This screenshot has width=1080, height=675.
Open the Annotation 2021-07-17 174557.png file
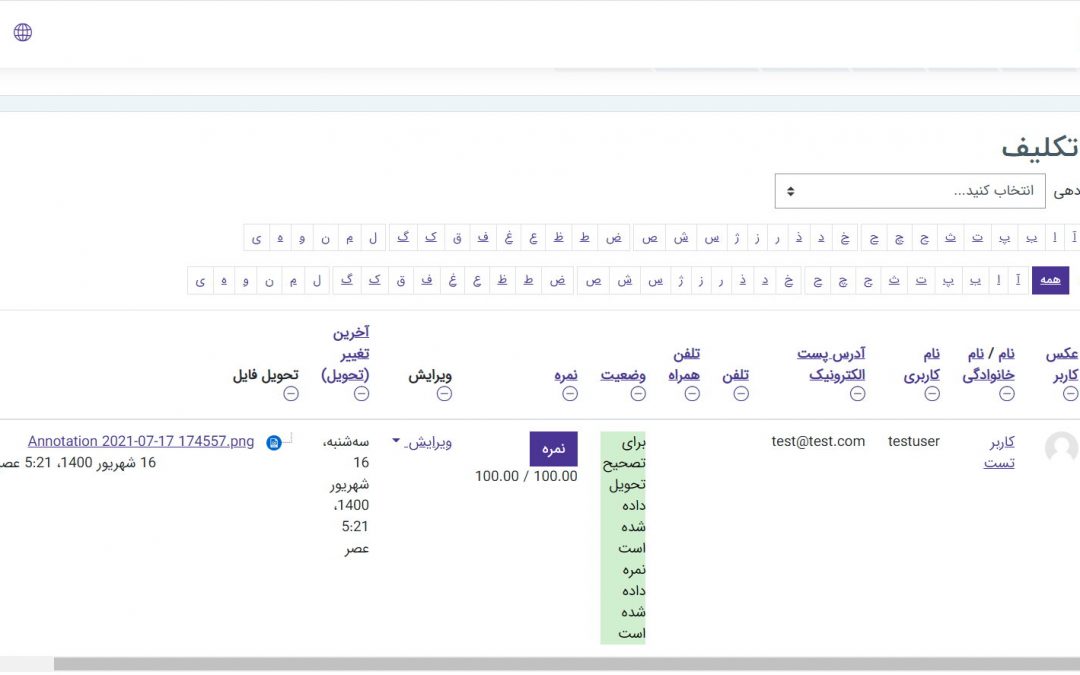coord(141,441)
